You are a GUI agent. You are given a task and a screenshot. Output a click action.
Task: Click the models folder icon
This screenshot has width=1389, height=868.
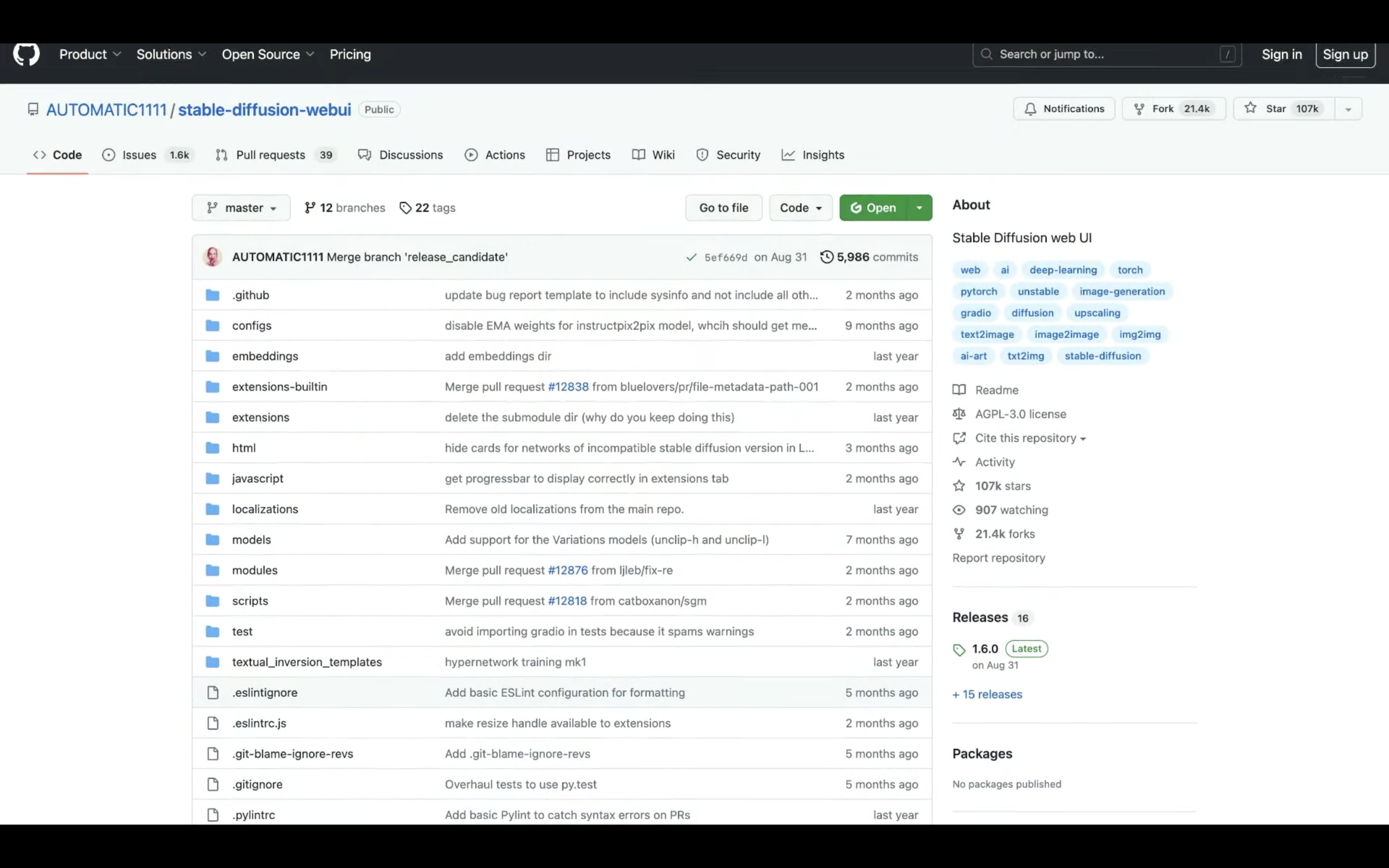[212, 540]
